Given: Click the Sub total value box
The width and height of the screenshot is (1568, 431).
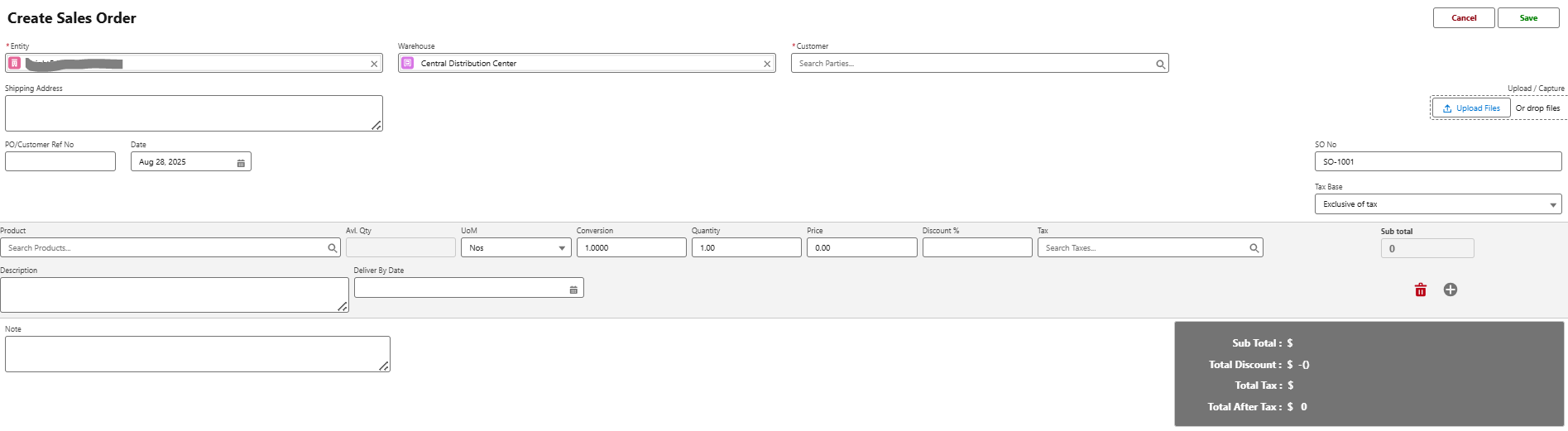Looking at the screenshot, I should point(1427,248).
